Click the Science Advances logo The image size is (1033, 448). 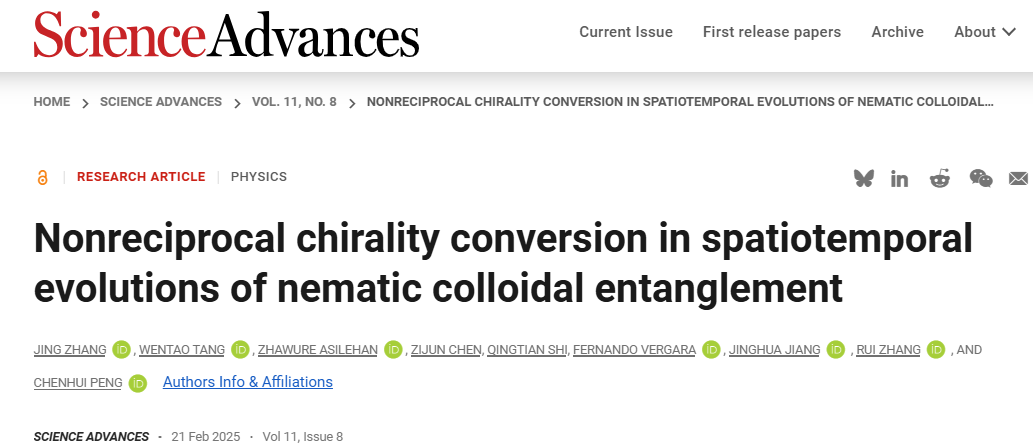tap(226, 34)
